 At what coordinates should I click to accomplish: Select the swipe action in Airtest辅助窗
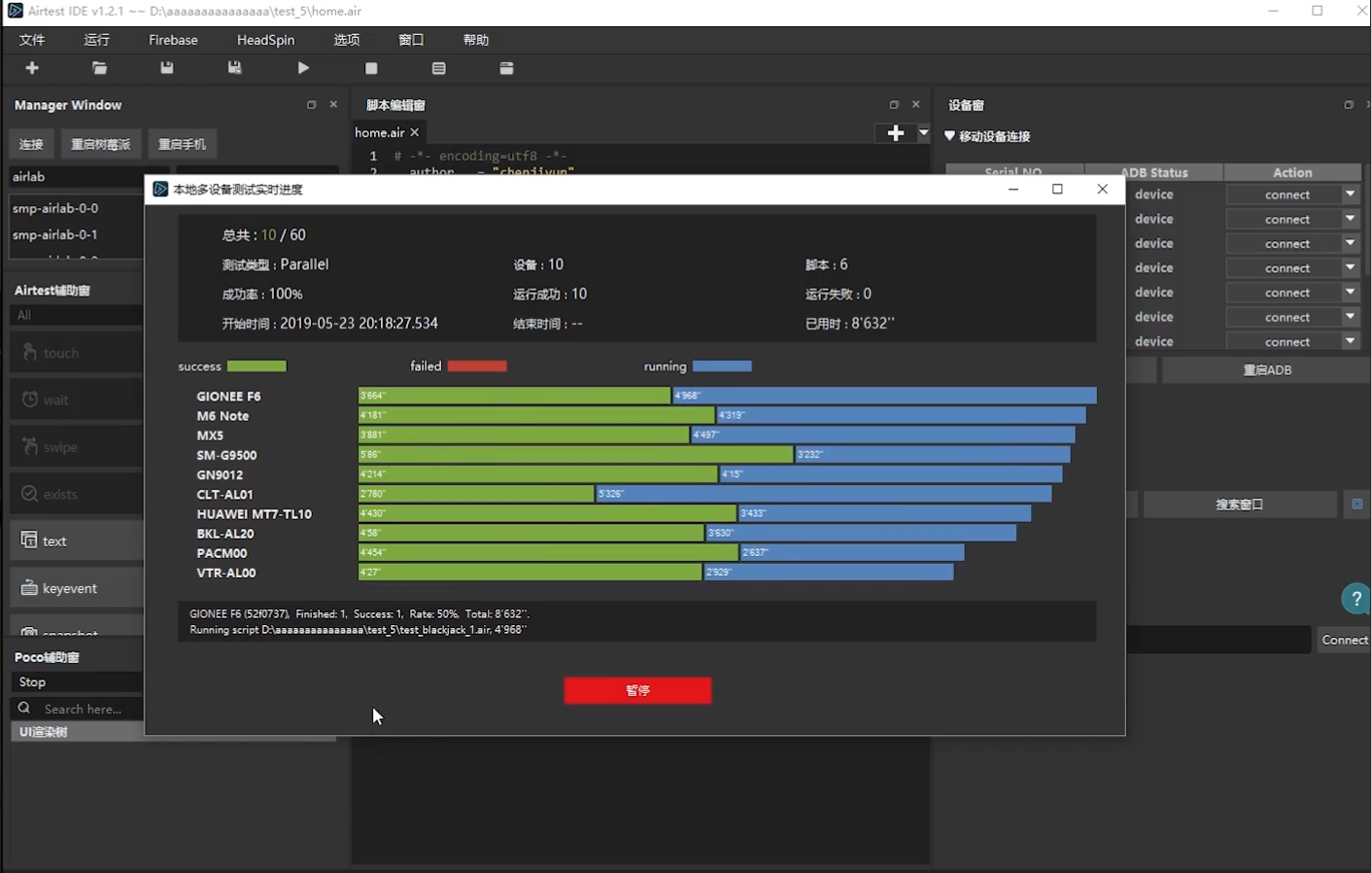click(76, 447)
